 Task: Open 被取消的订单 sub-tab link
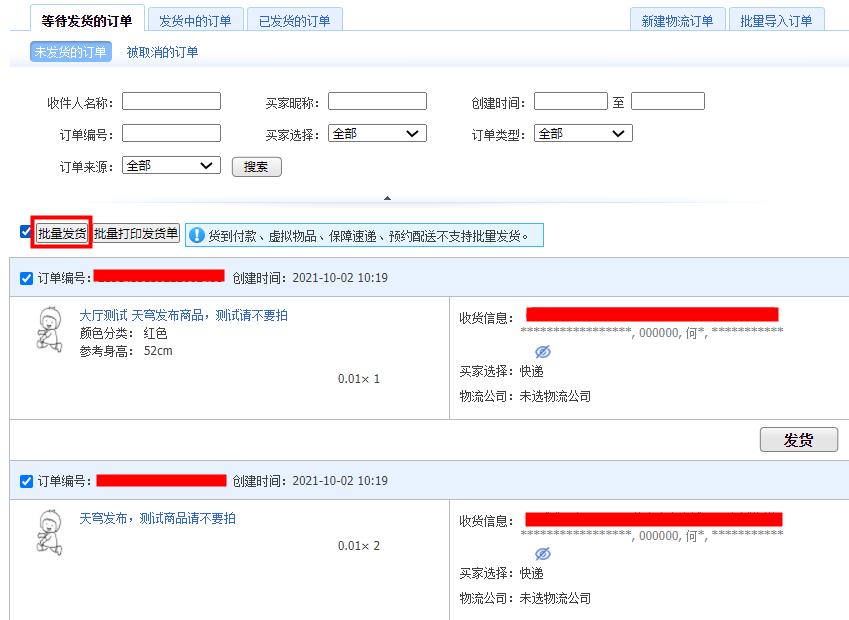click(x=162, y=52)
